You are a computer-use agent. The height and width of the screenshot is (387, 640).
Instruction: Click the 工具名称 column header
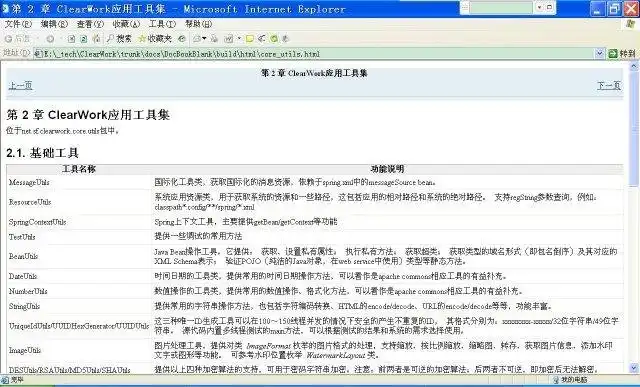(x=79, y=169)
